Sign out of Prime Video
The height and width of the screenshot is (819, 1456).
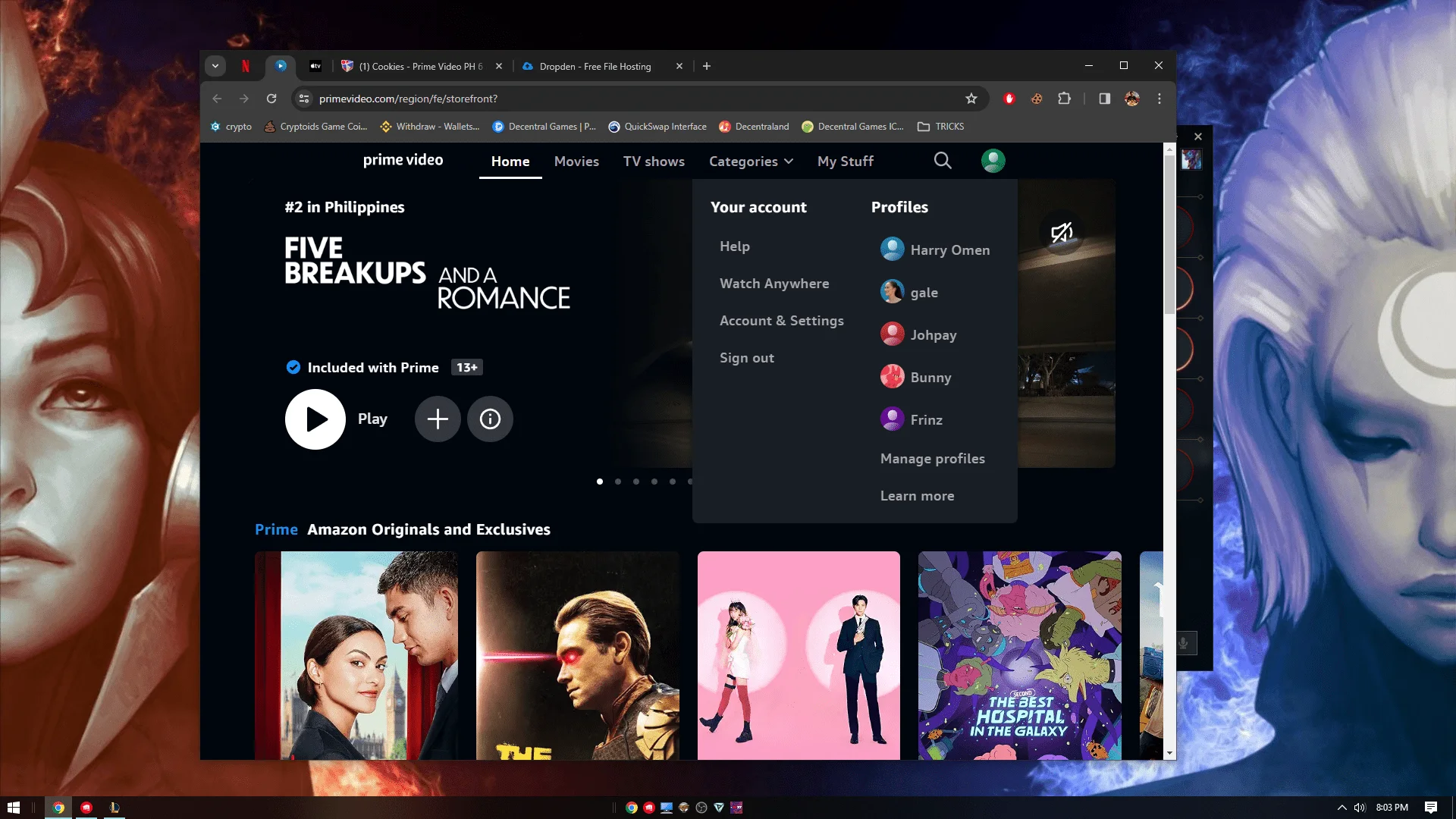(x=746, y=358)
